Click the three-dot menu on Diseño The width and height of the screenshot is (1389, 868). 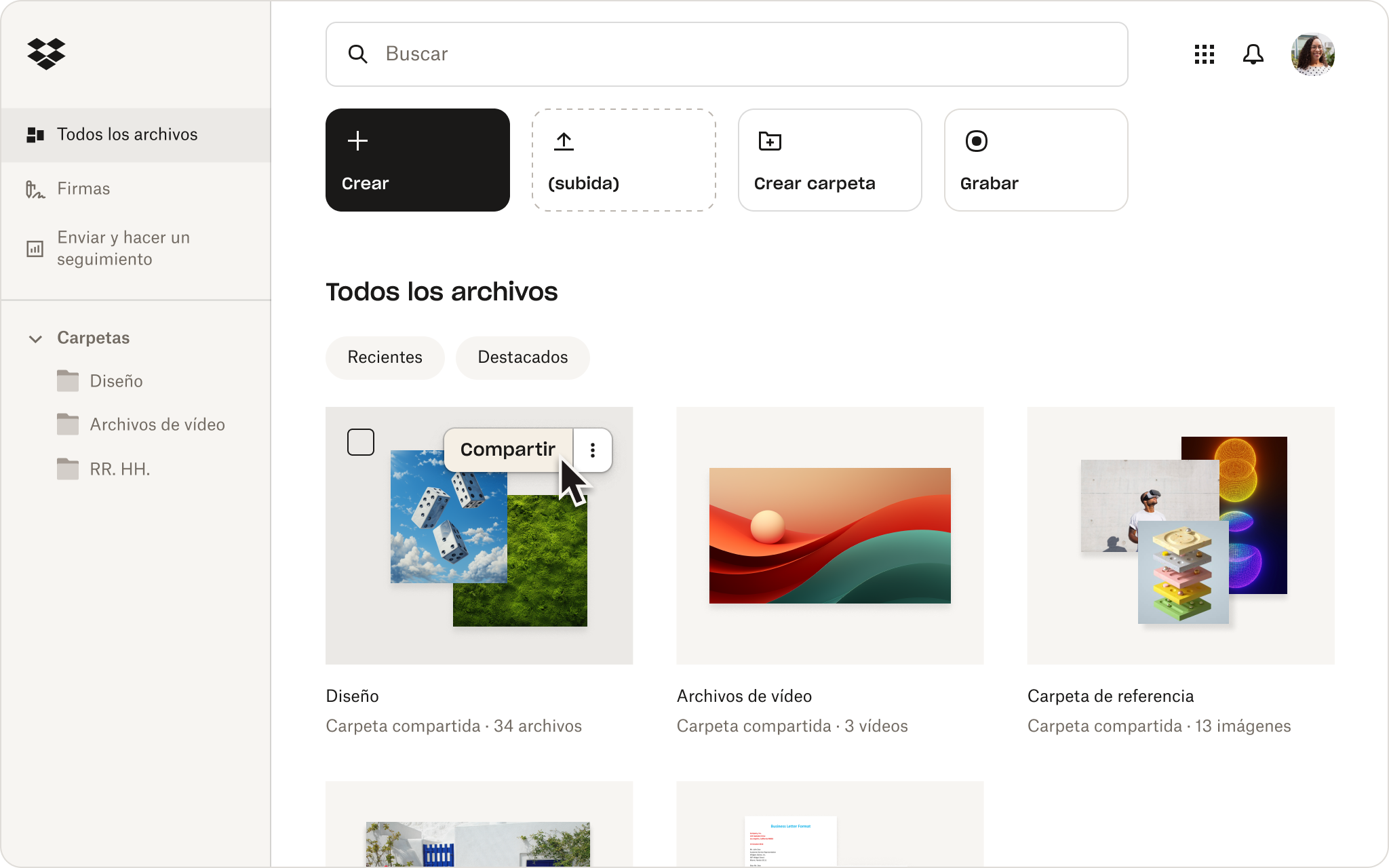pyautogui.click(x=592, y=450)
